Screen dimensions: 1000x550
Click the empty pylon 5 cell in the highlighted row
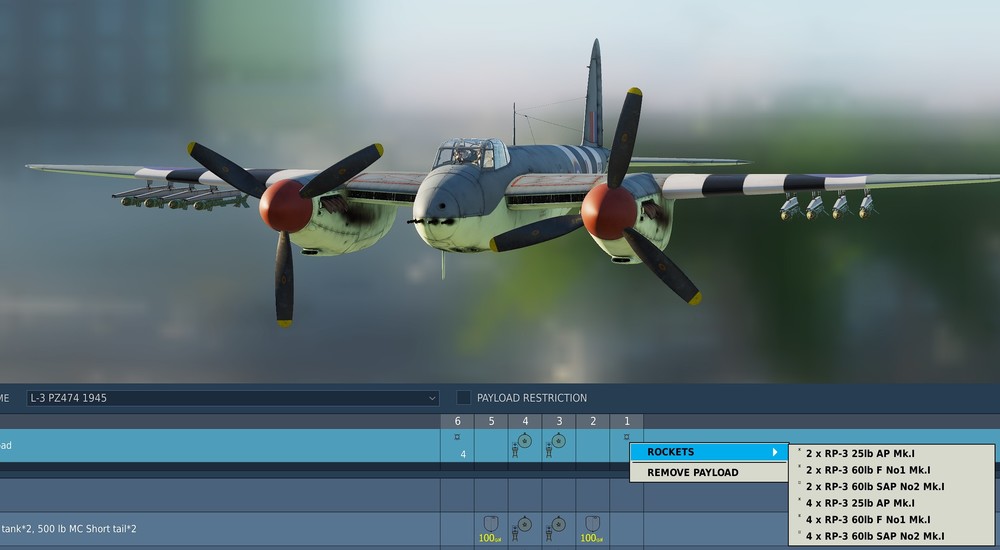[x=491, y=445]
